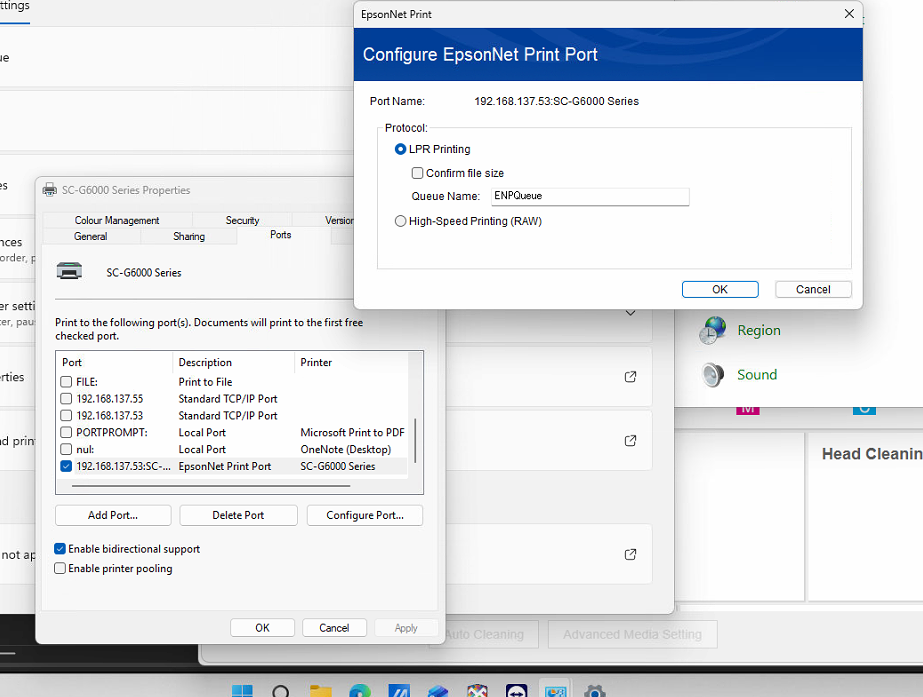The width and height of the screenshot is (923, 697).
Task: Open the colorful X-pattern app in taskbar
Action: [x=477, y=691]
